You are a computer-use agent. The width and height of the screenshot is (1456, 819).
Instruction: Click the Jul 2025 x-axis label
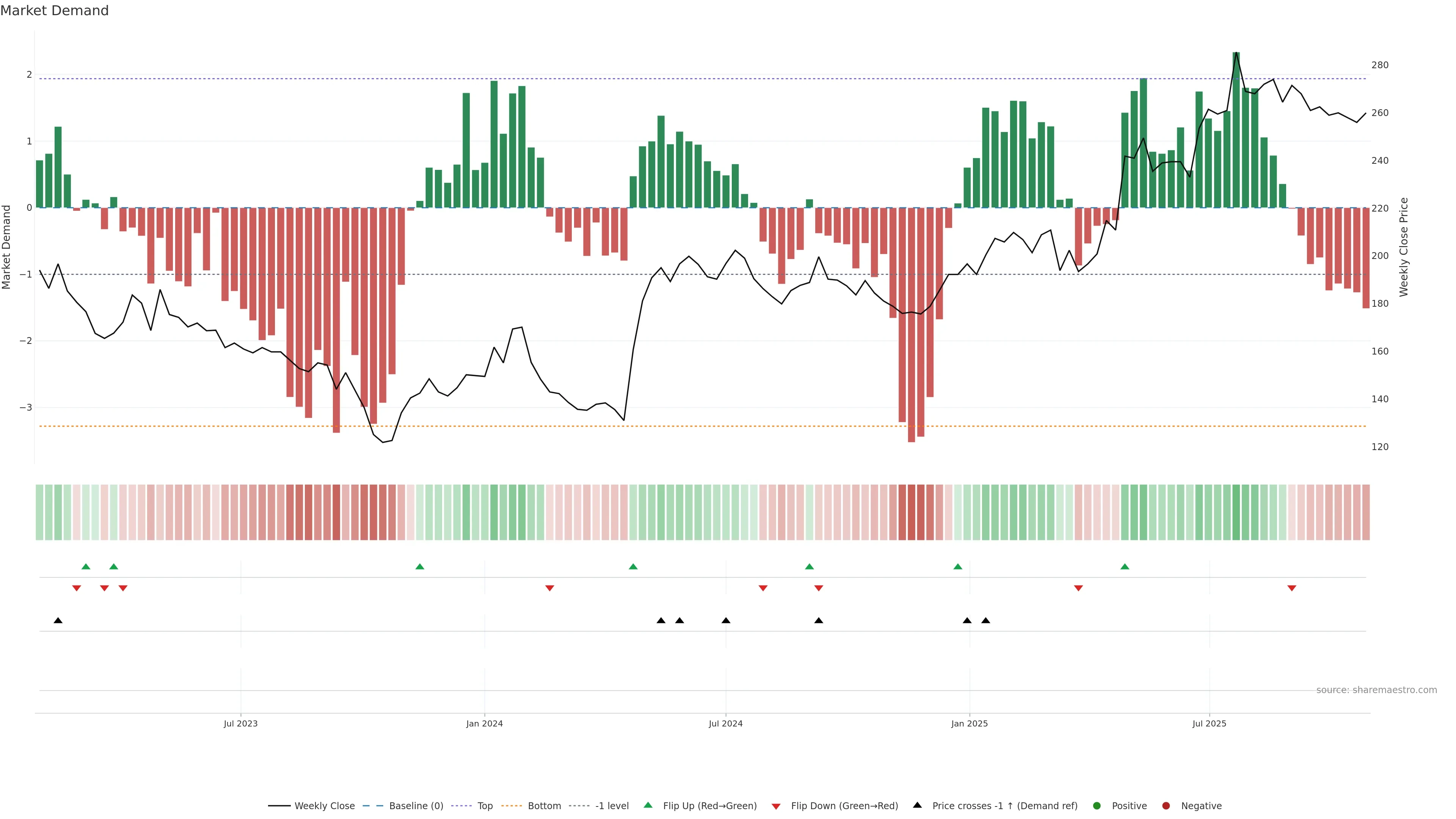pos(1209,723)
